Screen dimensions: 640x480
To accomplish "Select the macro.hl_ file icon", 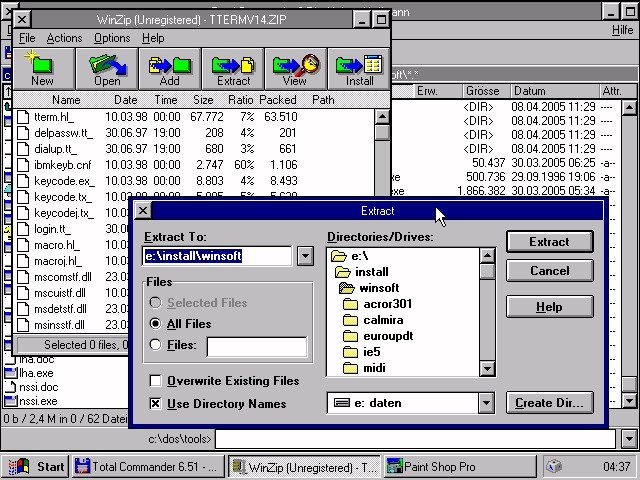I will click(23, 245).
